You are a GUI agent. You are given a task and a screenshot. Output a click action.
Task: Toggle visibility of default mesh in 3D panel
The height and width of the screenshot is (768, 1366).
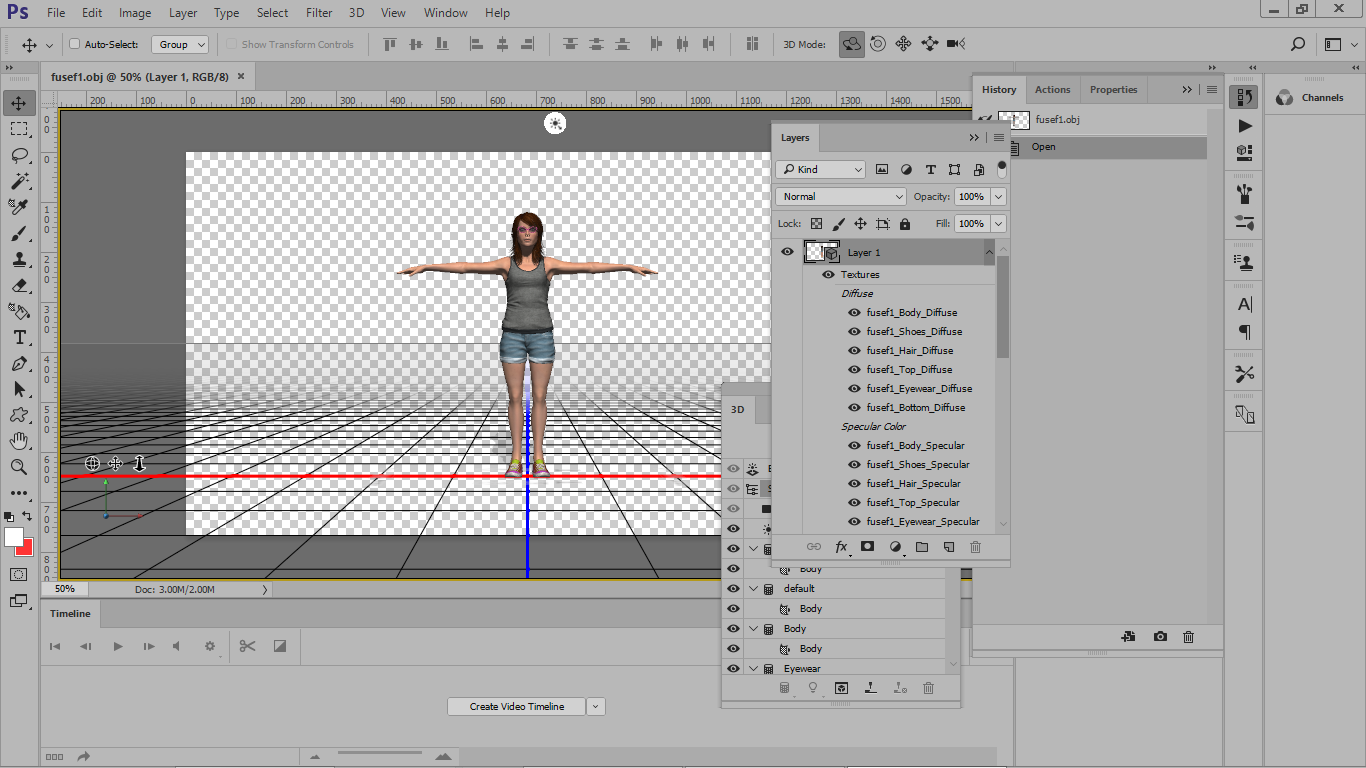(733, 588)
